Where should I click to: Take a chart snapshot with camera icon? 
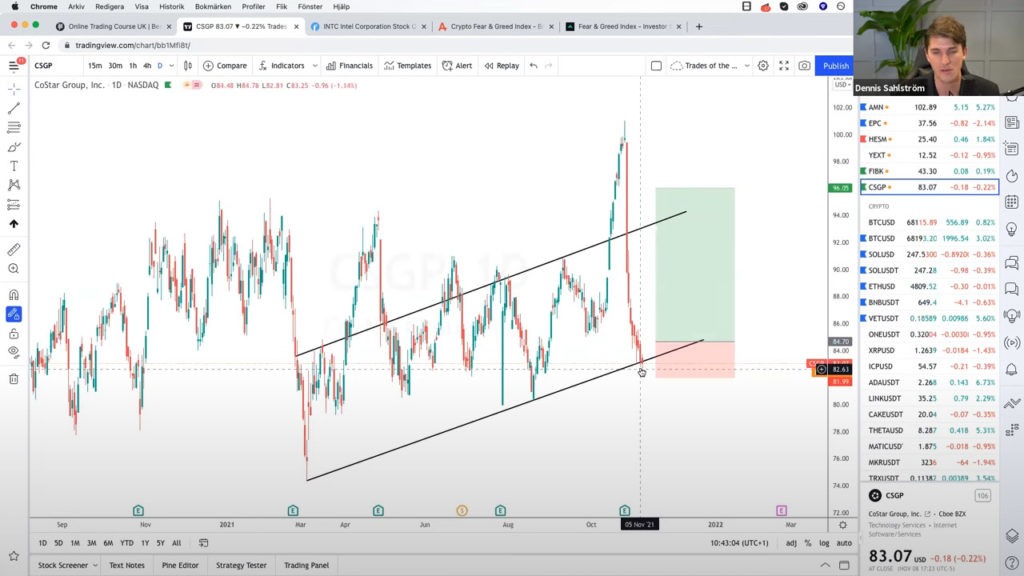805,65
